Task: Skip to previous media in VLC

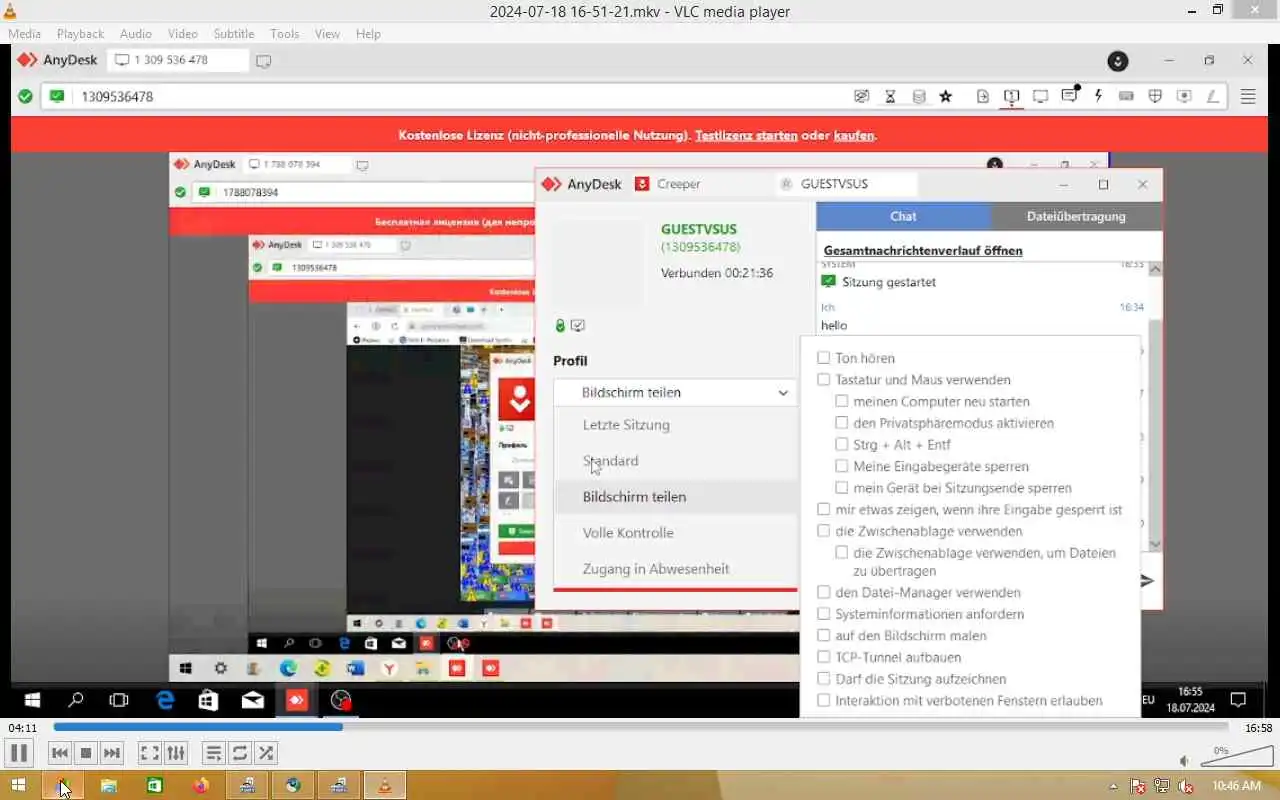Action: (60, 753)
